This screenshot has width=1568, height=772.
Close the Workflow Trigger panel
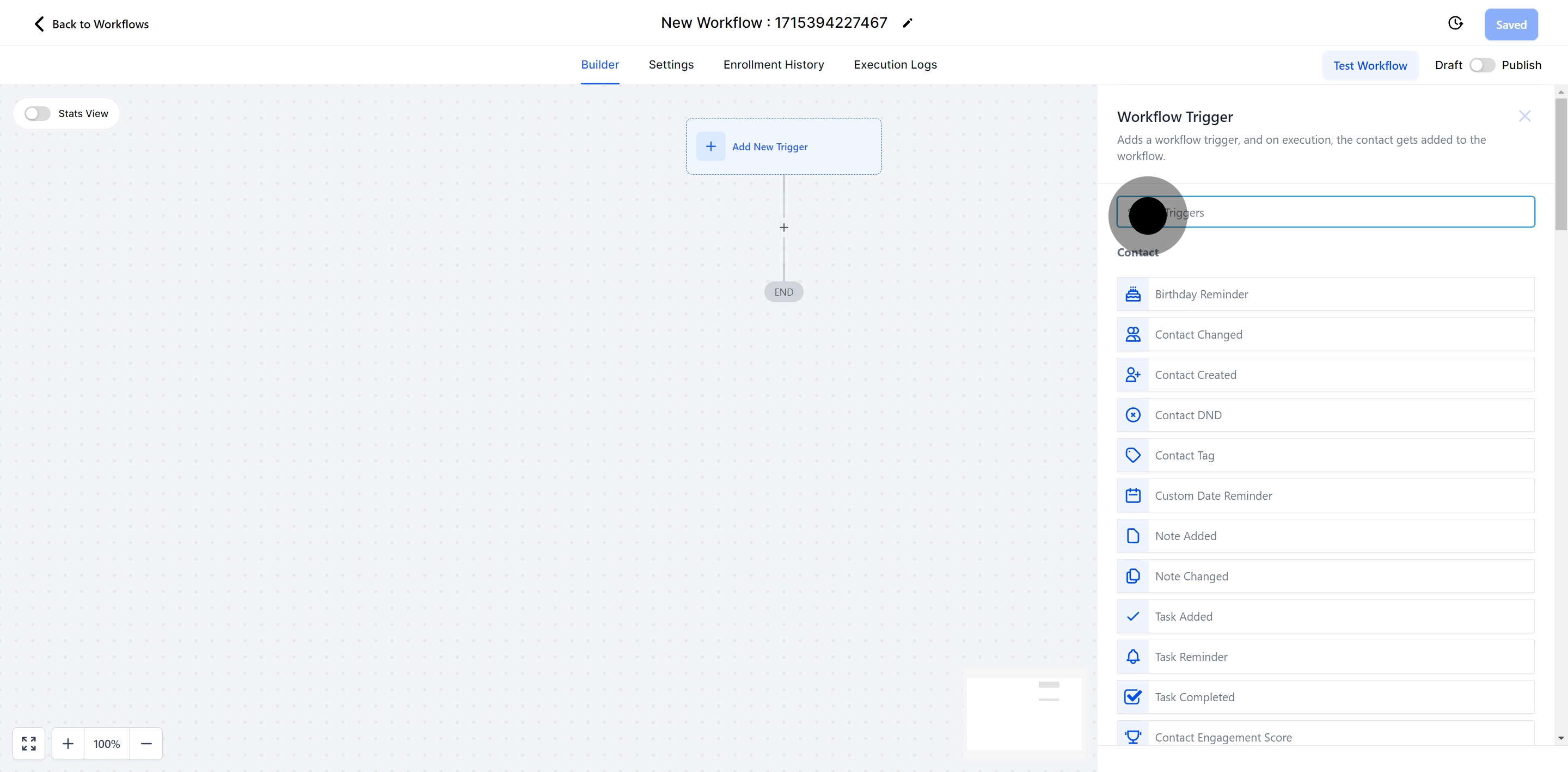[x=1524, y=117]
